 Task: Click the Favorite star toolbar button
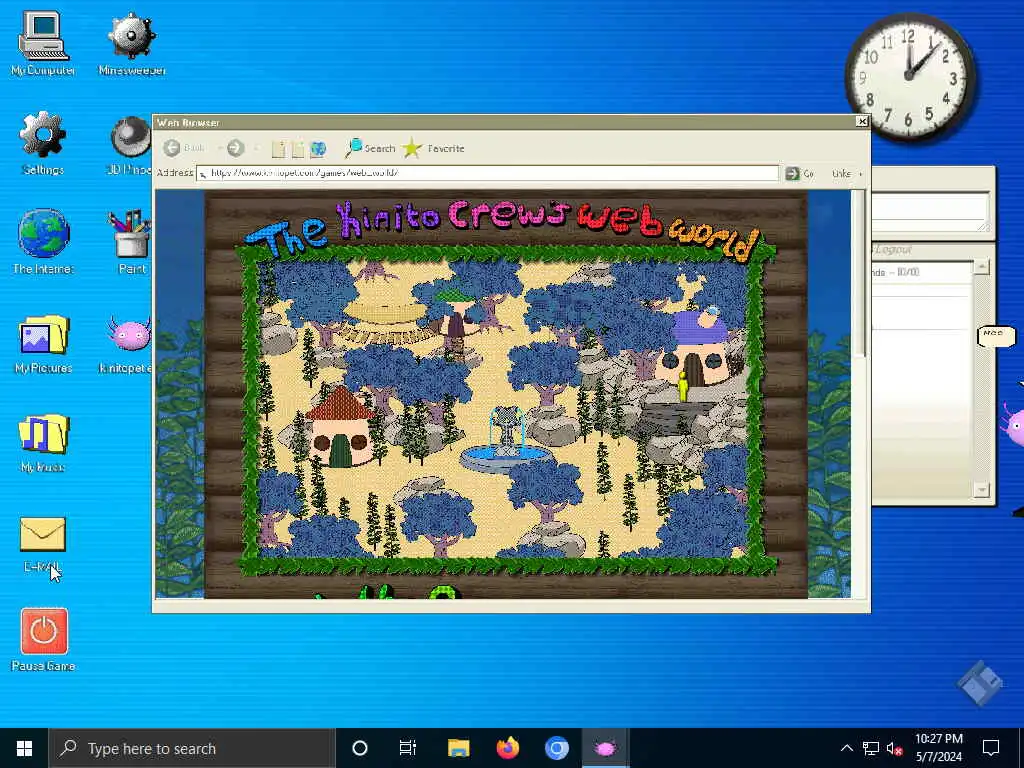tap(433, 148)
